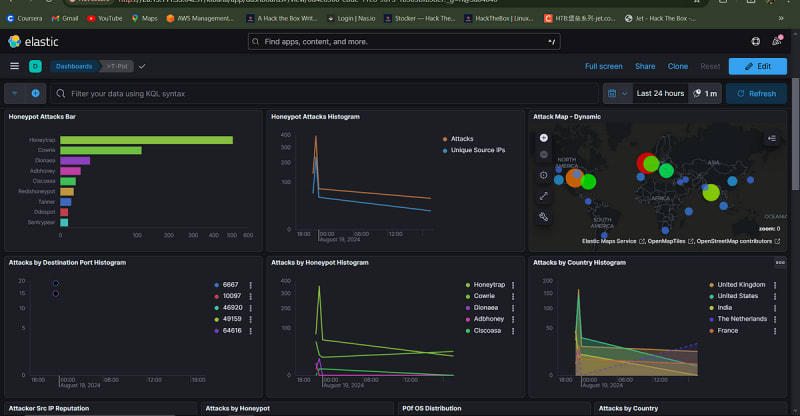
Task: Open the map tools wrench icon
Action: (544, 216)
